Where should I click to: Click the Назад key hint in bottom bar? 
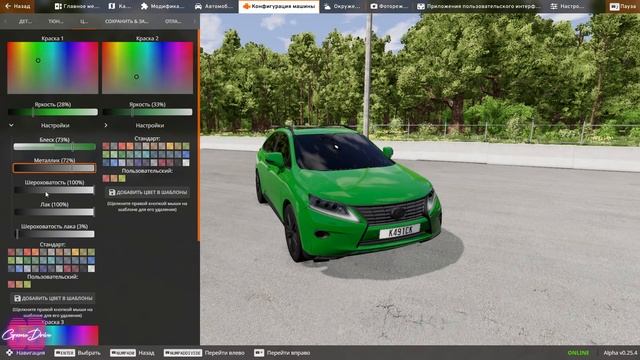click(x=132, y=353)
